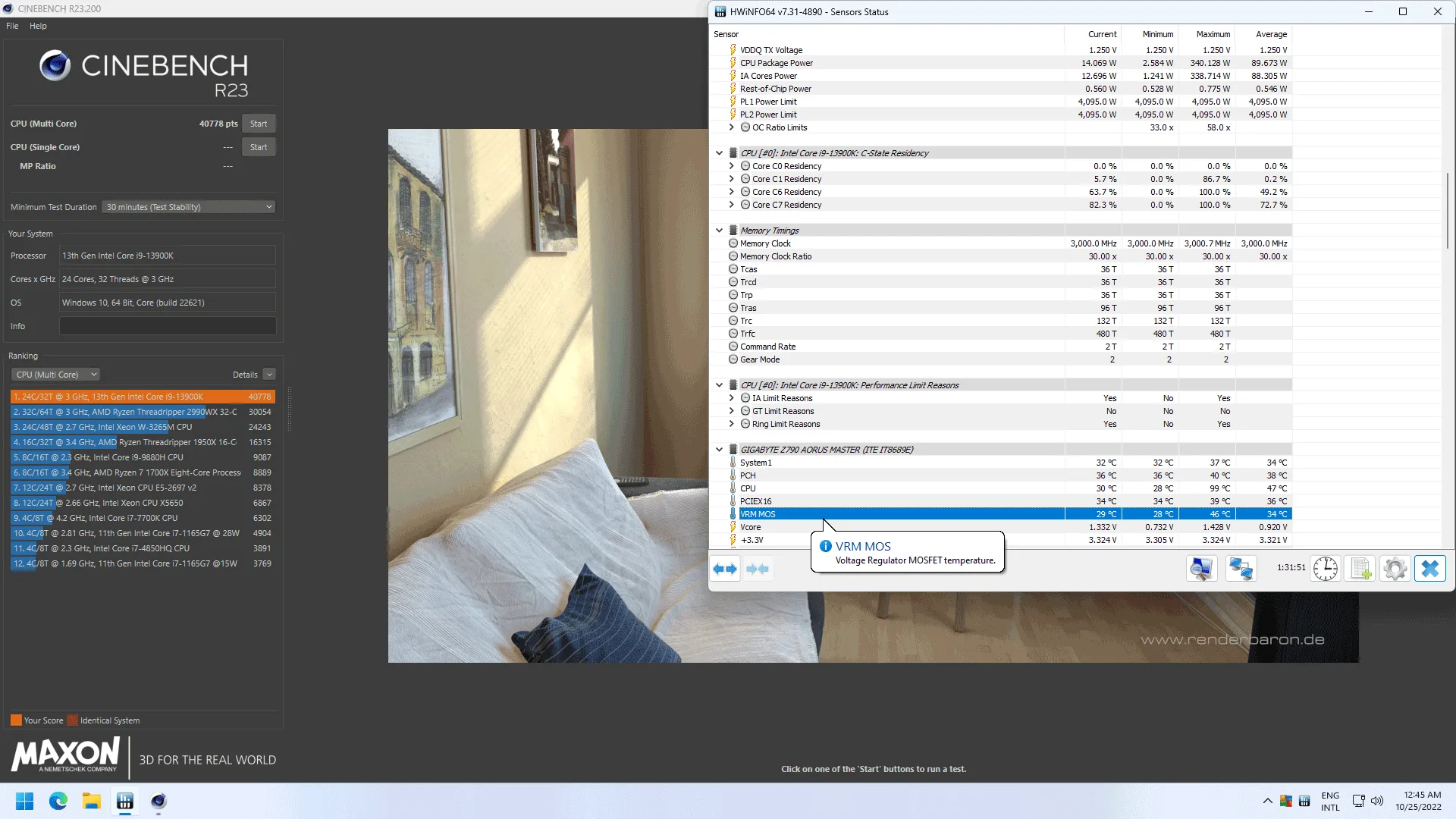
Task: Click the grayed shrink columns arrows icon
Action: [758, 569]
